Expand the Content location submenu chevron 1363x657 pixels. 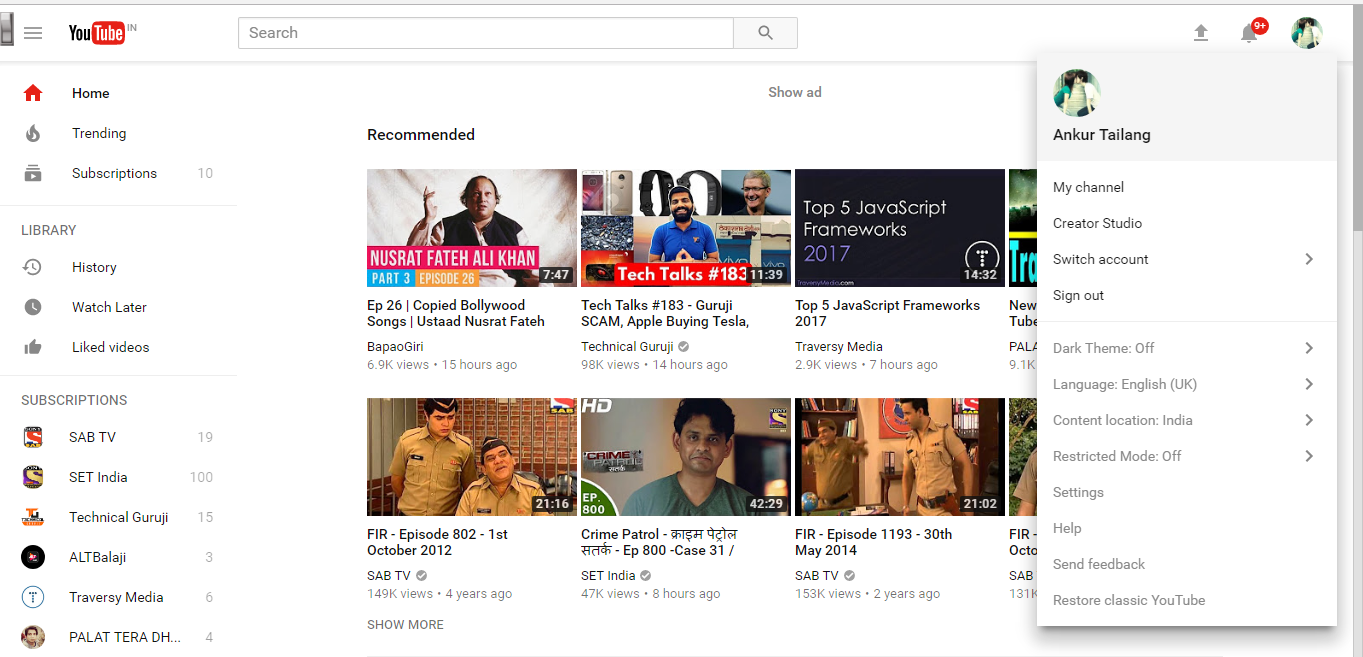click(x=1309, y=420)
